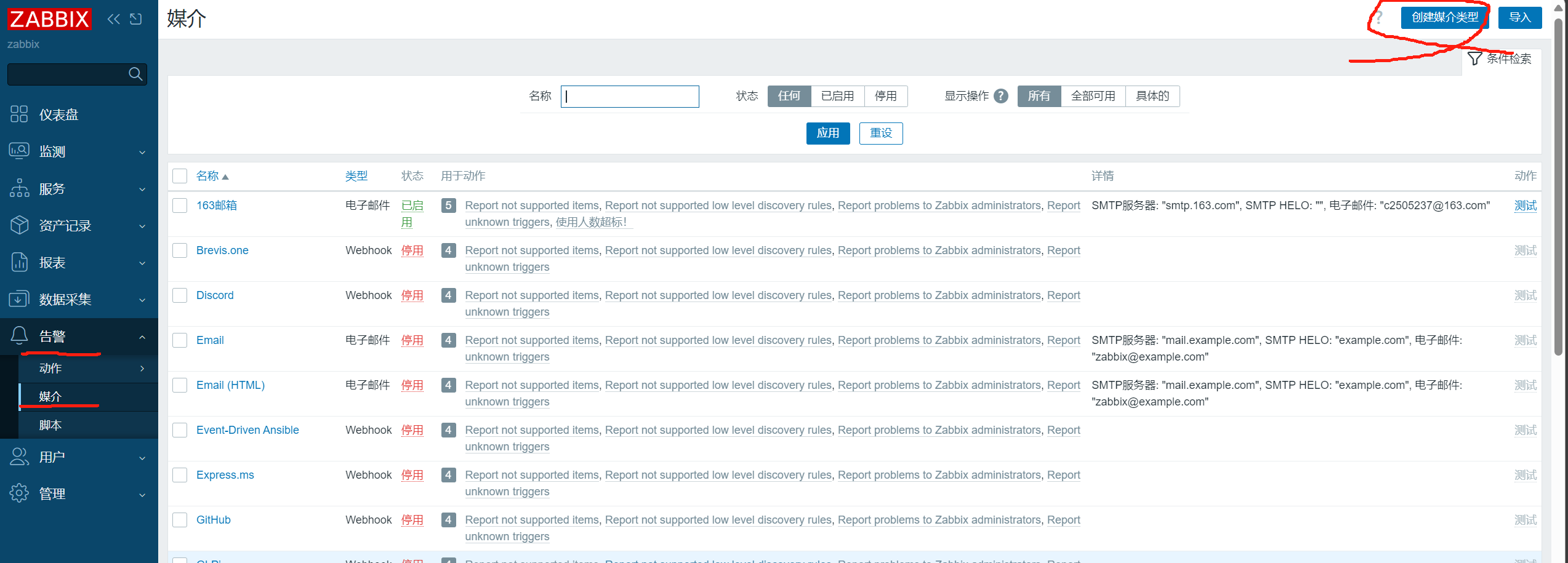Click the 应用 button
1568x563 pixels.
tap(828, 133)
